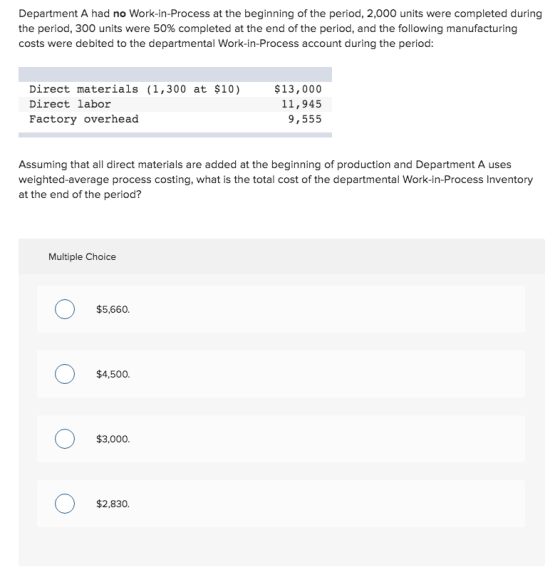Click the $5,660 answer text
The width and height of the screenshot is (560, 582).
(113, 310)
